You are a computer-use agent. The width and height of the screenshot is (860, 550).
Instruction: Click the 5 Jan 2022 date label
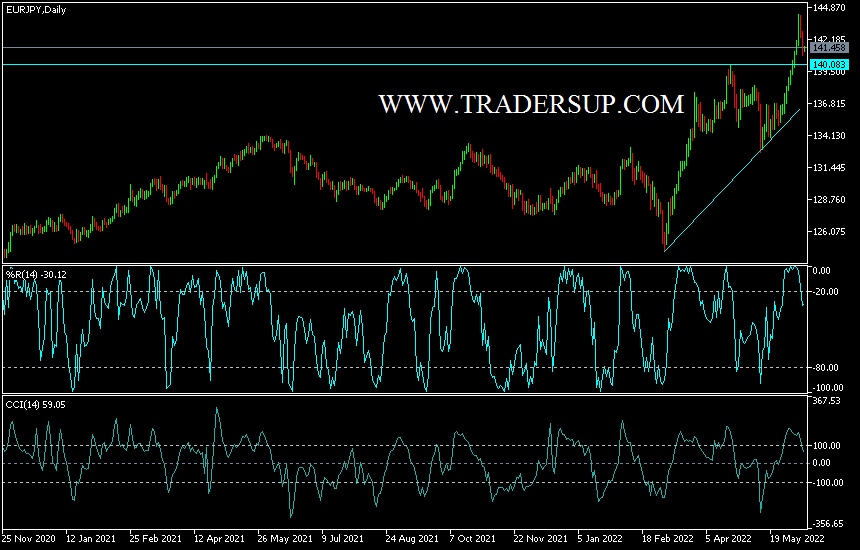pyautogui.click(x=600, y=538)
